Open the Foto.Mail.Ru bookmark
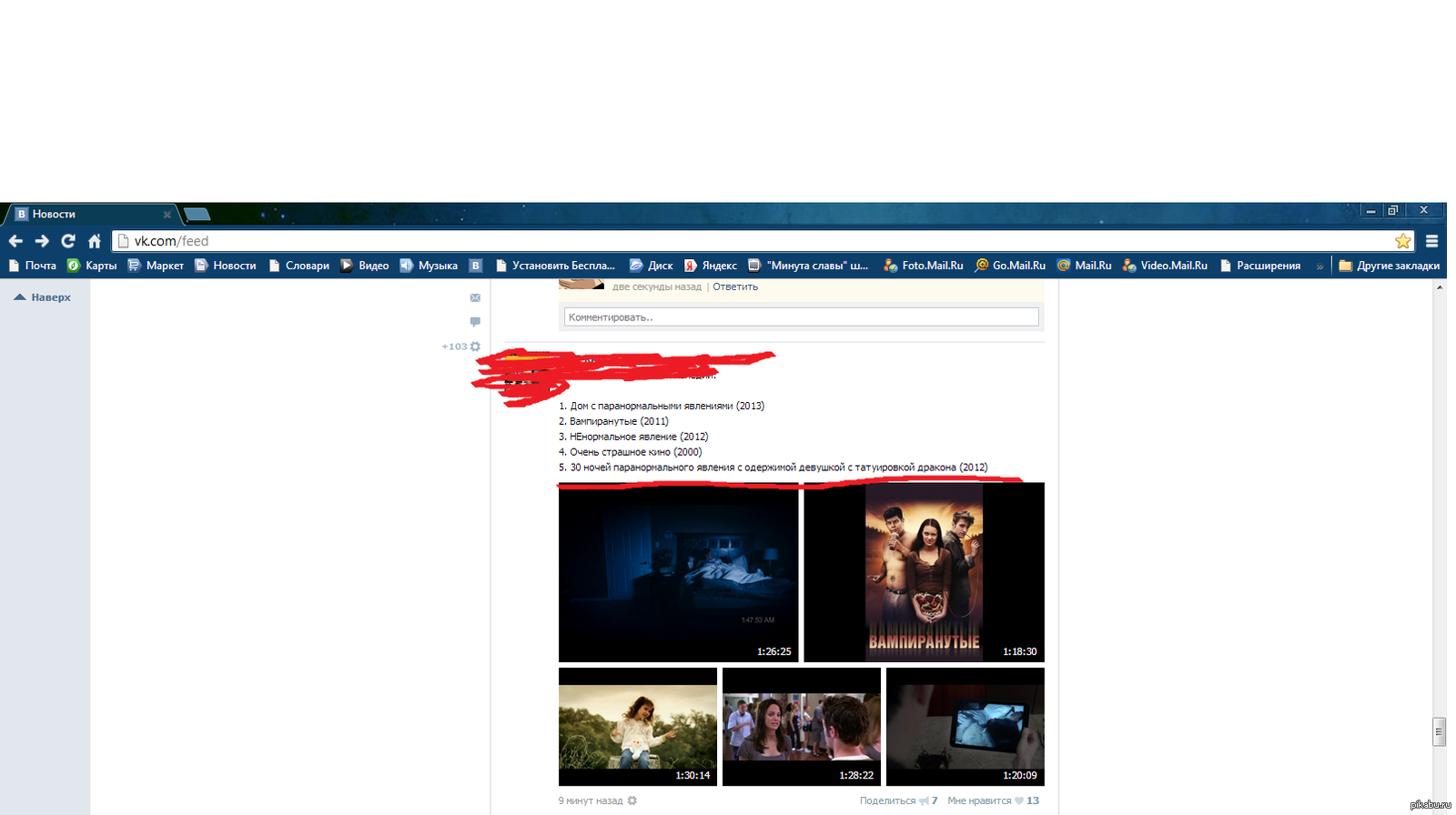The height and width of the screenshot is (815, 1456). click(924, 266)
